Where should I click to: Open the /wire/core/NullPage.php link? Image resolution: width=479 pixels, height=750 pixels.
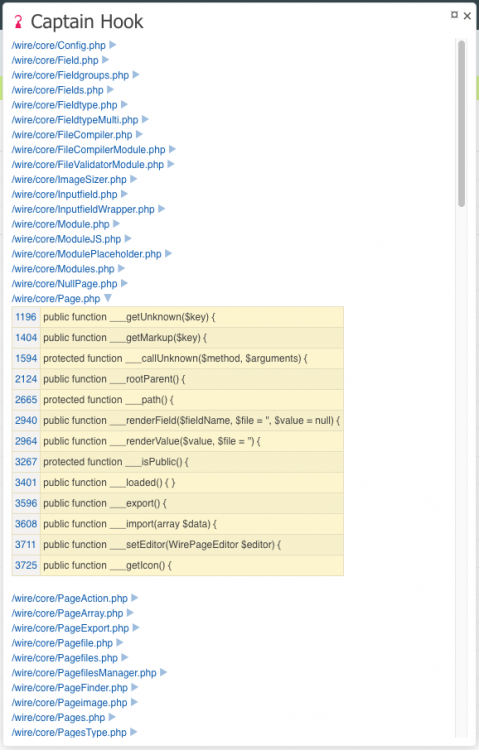click(x=64, y=284)
